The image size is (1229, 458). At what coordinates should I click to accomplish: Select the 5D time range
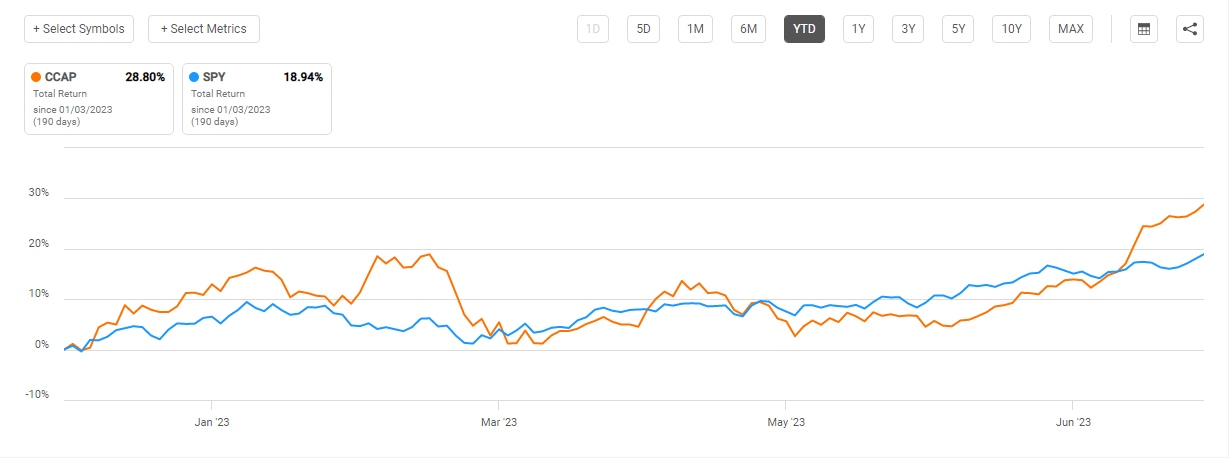(643, 29)
